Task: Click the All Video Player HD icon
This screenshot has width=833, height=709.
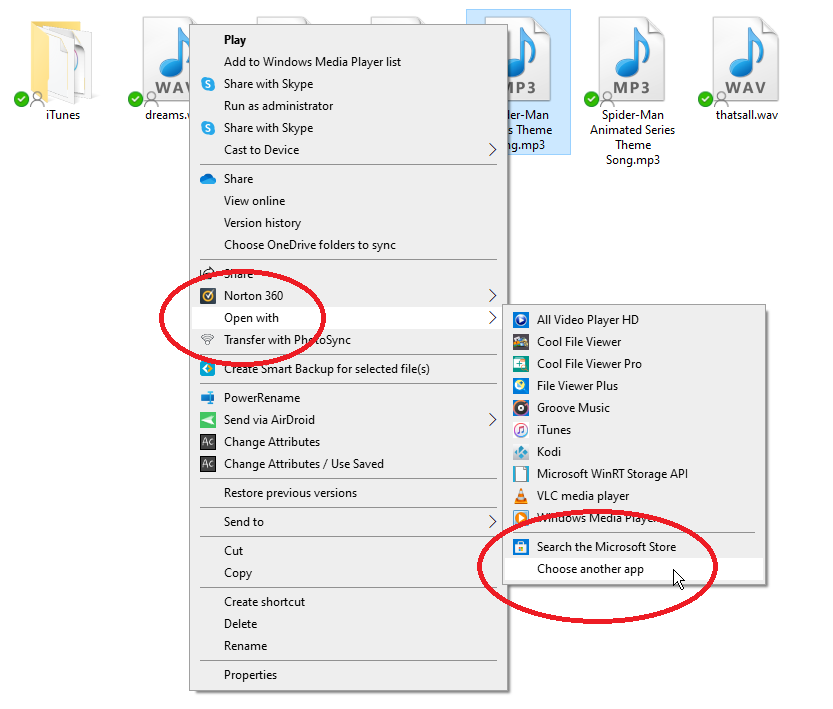Action: 521,320
